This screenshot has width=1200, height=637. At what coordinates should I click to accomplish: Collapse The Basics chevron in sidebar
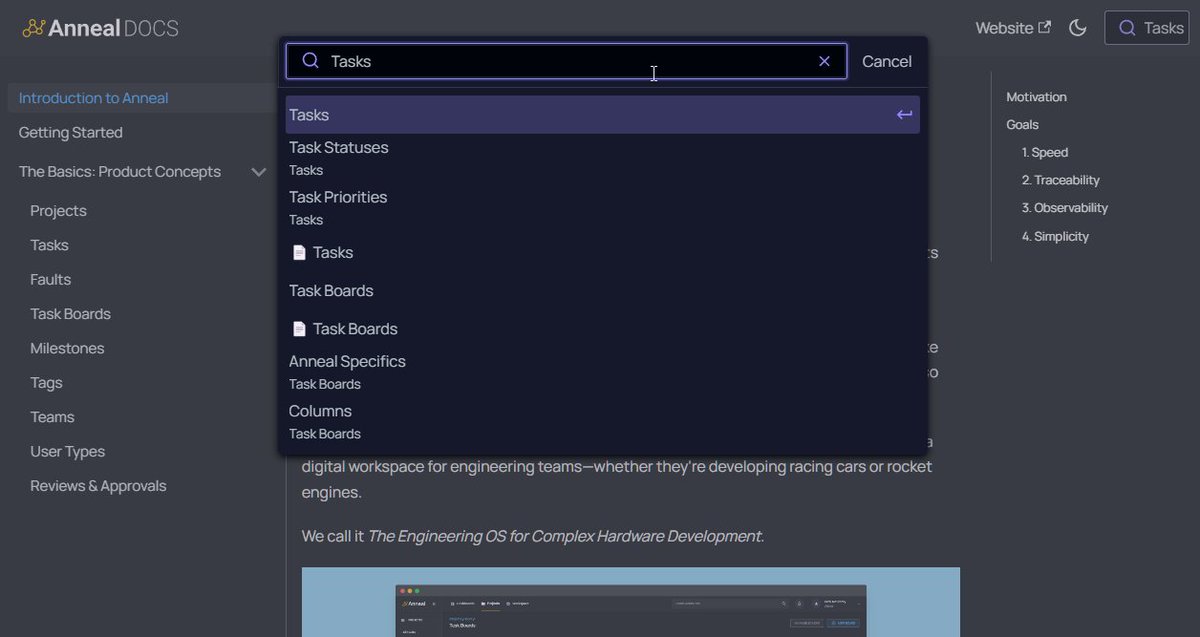point(259,172)
